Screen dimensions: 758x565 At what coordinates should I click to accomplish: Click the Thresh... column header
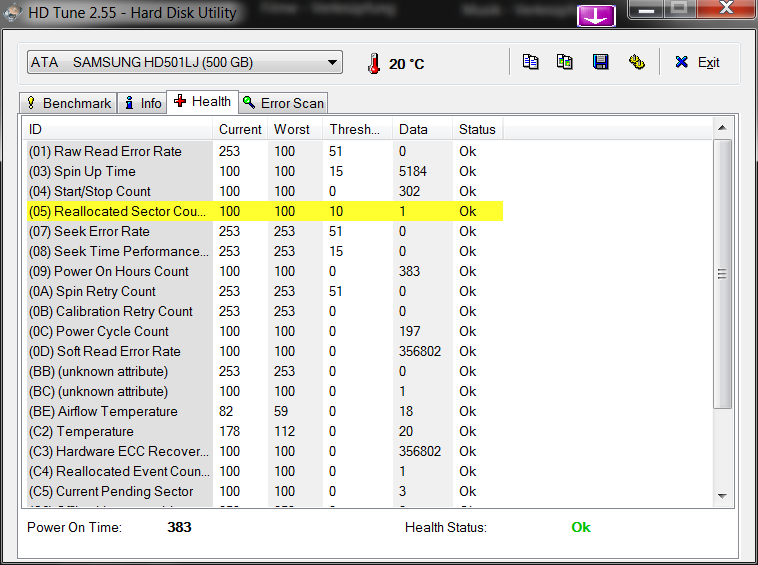(357, 130)
